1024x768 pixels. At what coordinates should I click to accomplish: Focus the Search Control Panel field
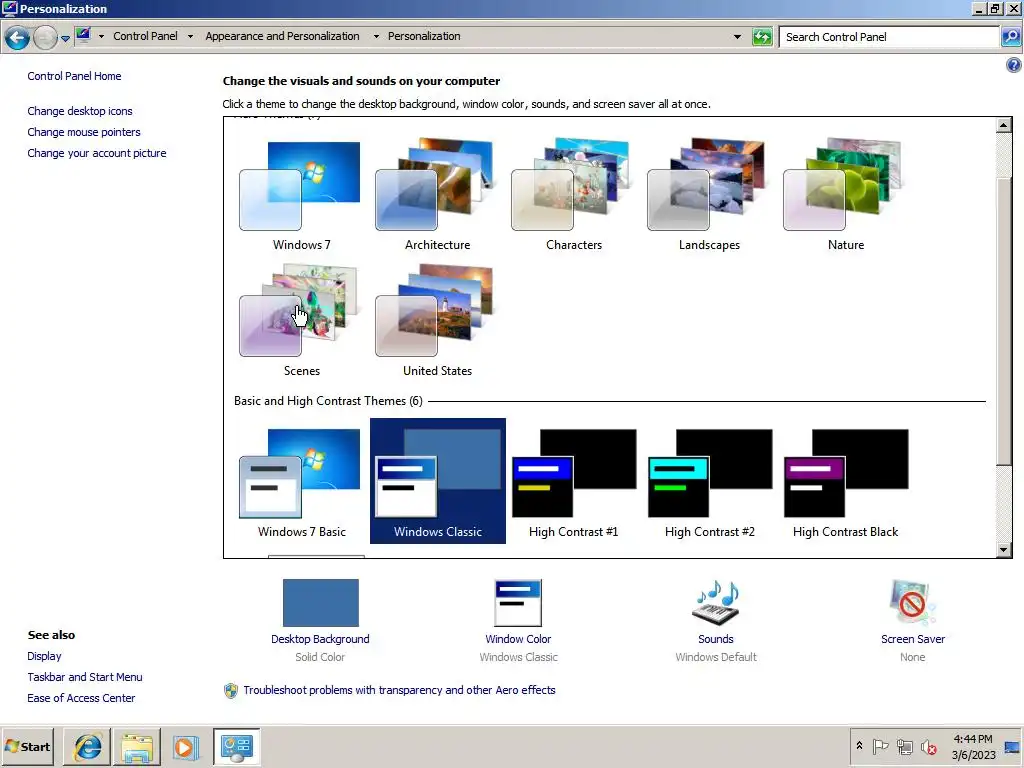point(889,37)
